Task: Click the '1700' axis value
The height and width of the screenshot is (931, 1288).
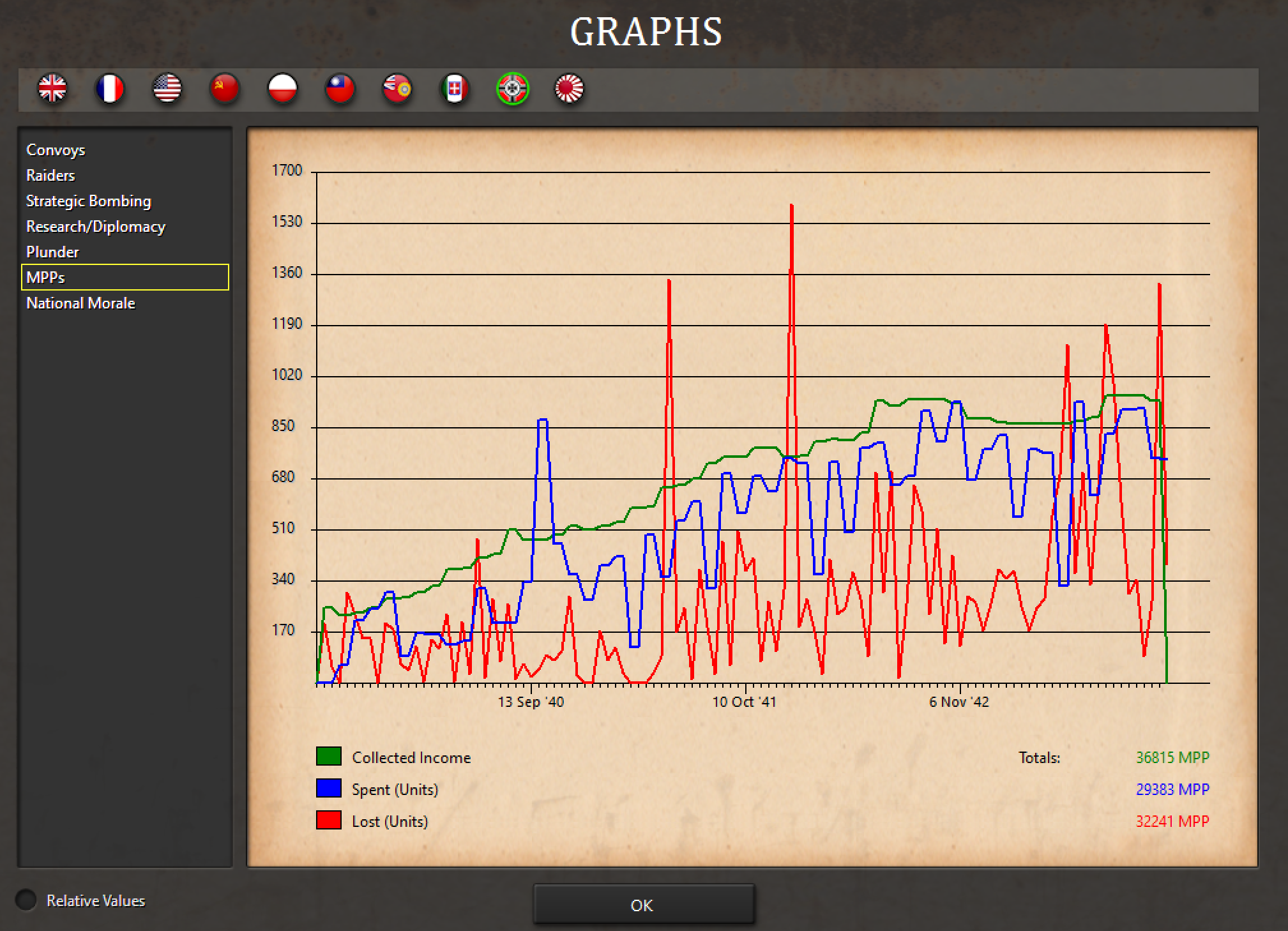Action: coord(287,170)
